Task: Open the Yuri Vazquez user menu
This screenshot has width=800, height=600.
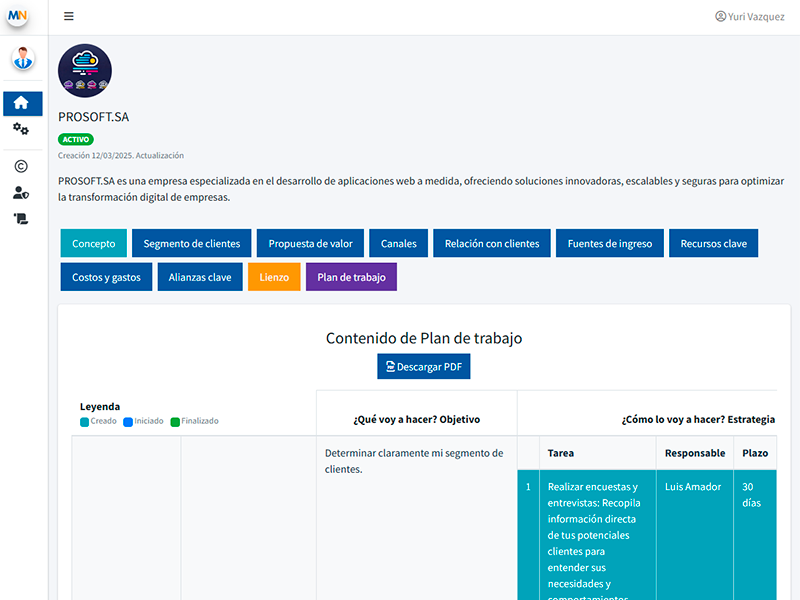Action: tap(750, 16)
